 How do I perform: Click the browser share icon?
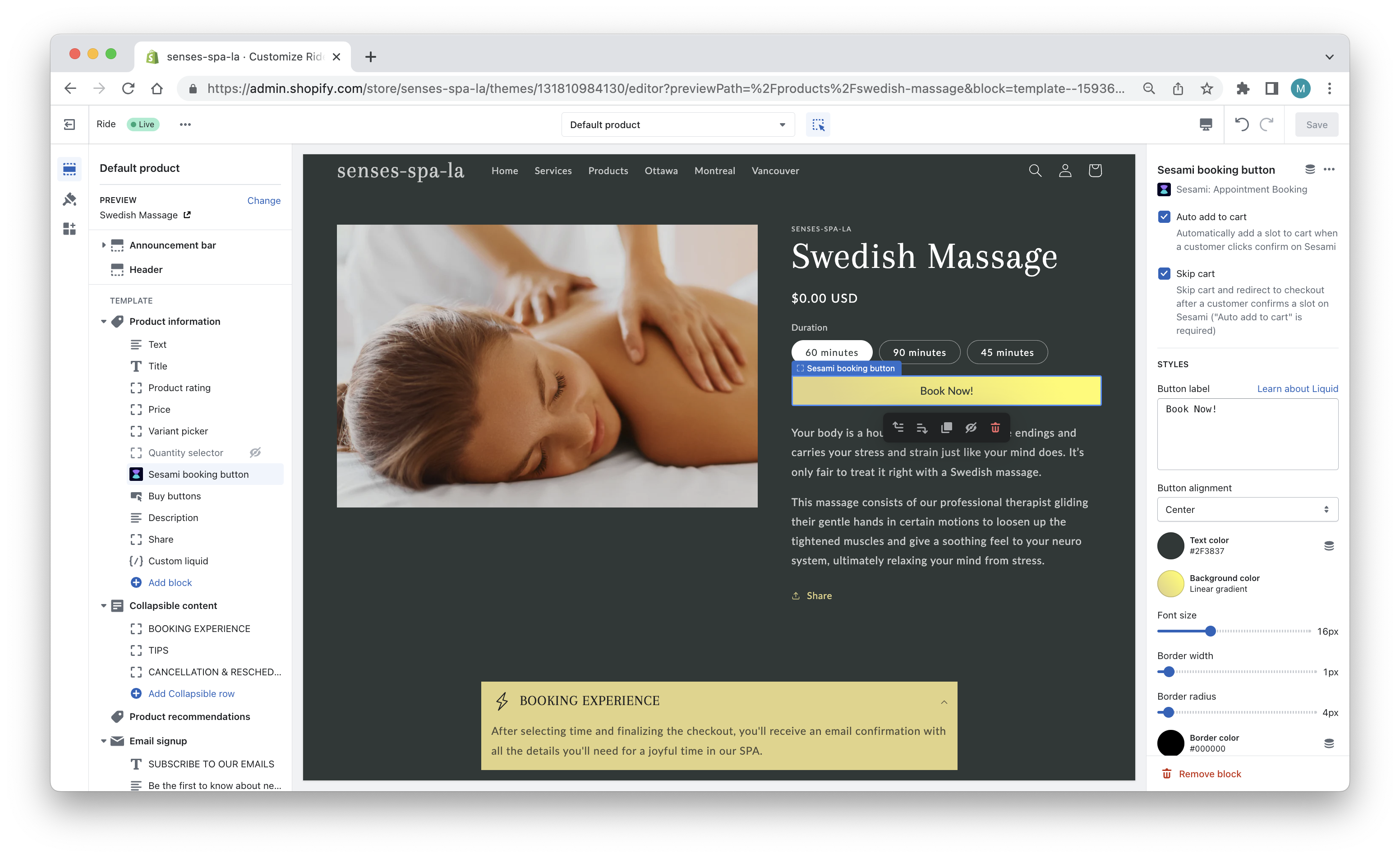tap(1178, 88)
